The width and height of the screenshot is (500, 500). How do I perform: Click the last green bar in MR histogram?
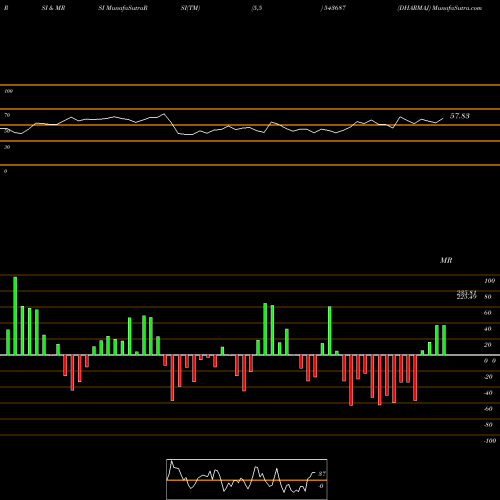[444, 340]
